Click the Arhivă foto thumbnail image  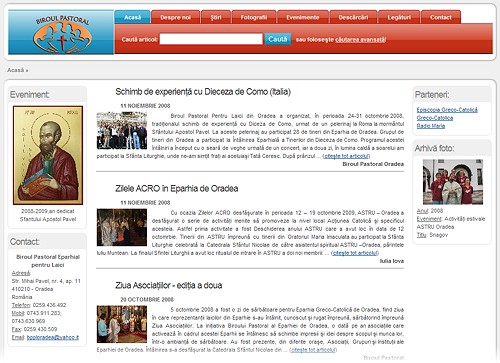click(x=453, y=182)
